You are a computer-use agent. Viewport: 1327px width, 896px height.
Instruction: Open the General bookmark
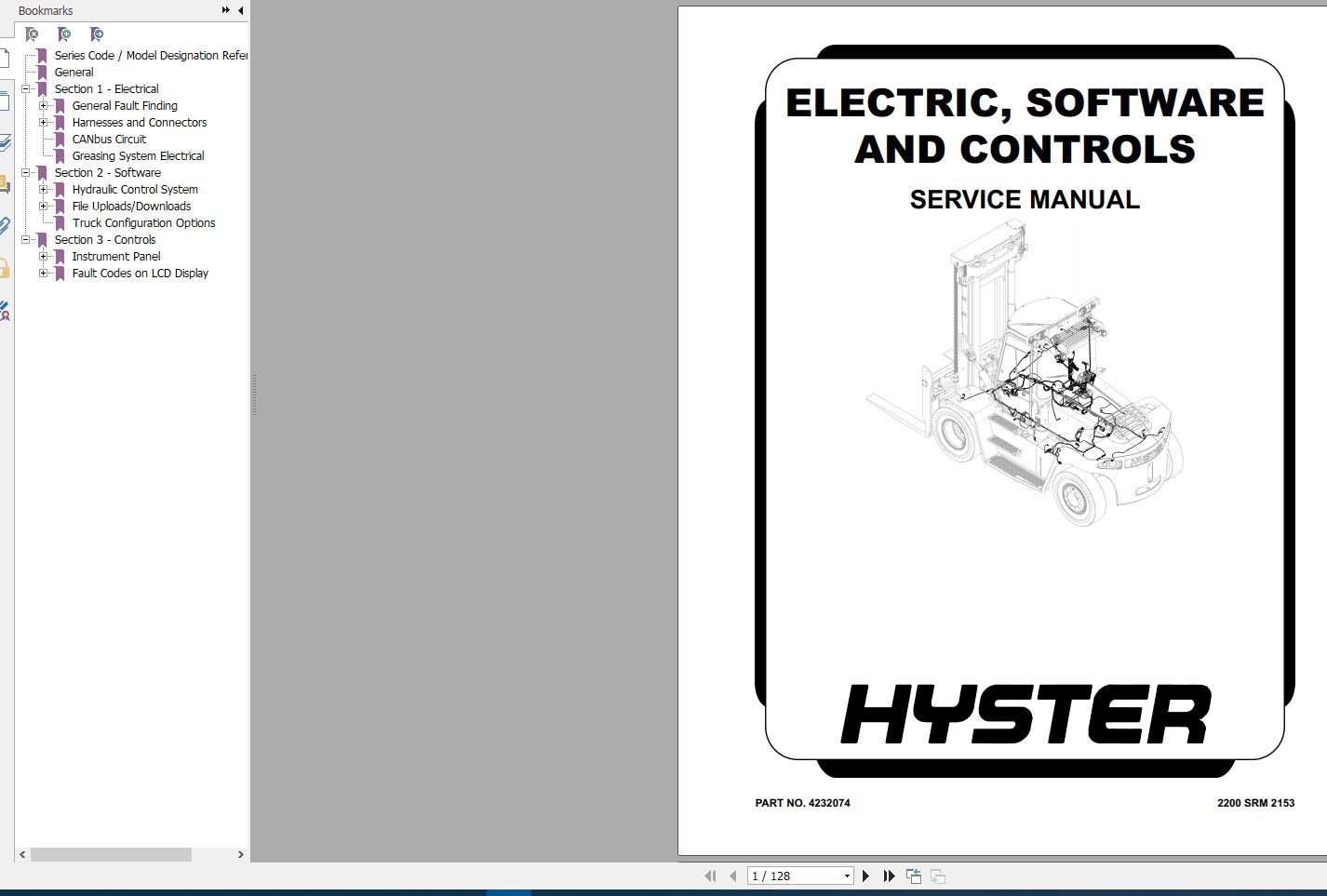point(74,73)
